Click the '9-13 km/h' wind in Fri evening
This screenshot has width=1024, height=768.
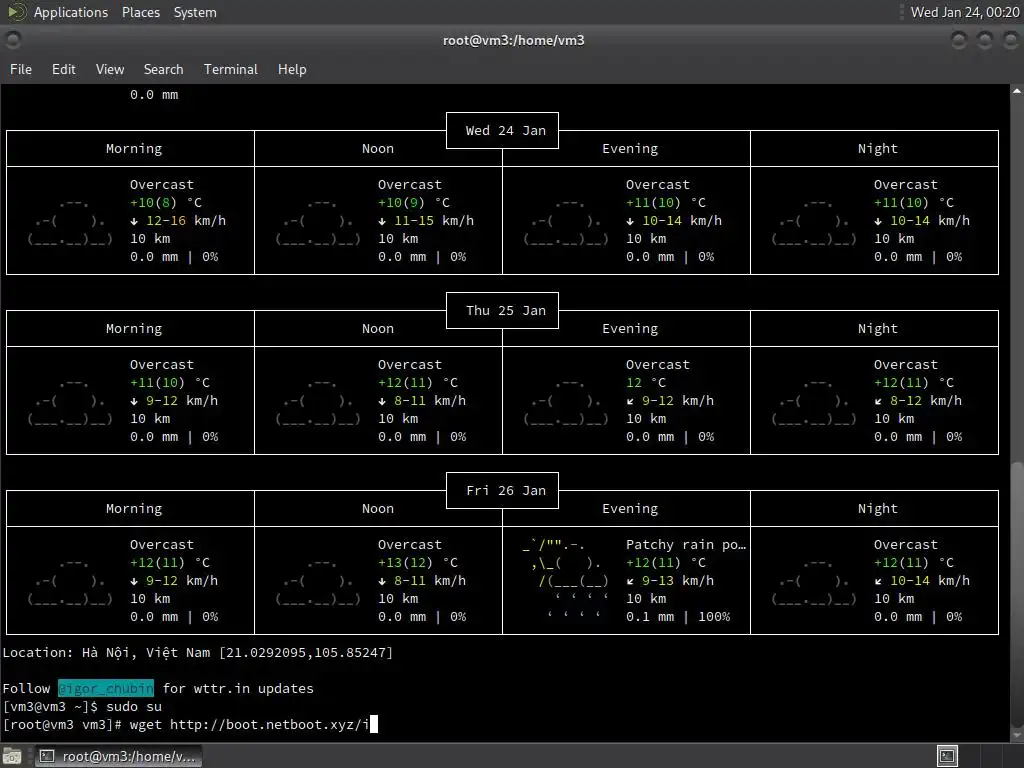pyautogui.click(x=677, y=581)
